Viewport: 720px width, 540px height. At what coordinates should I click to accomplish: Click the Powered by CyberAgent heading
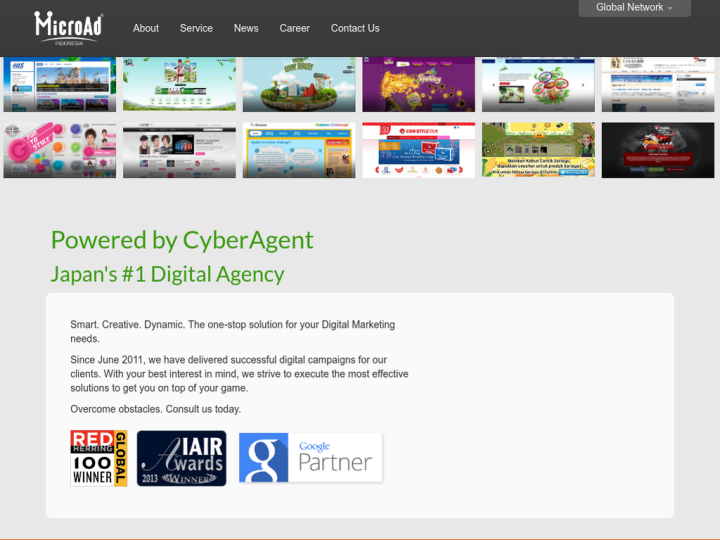coord(182,240)
